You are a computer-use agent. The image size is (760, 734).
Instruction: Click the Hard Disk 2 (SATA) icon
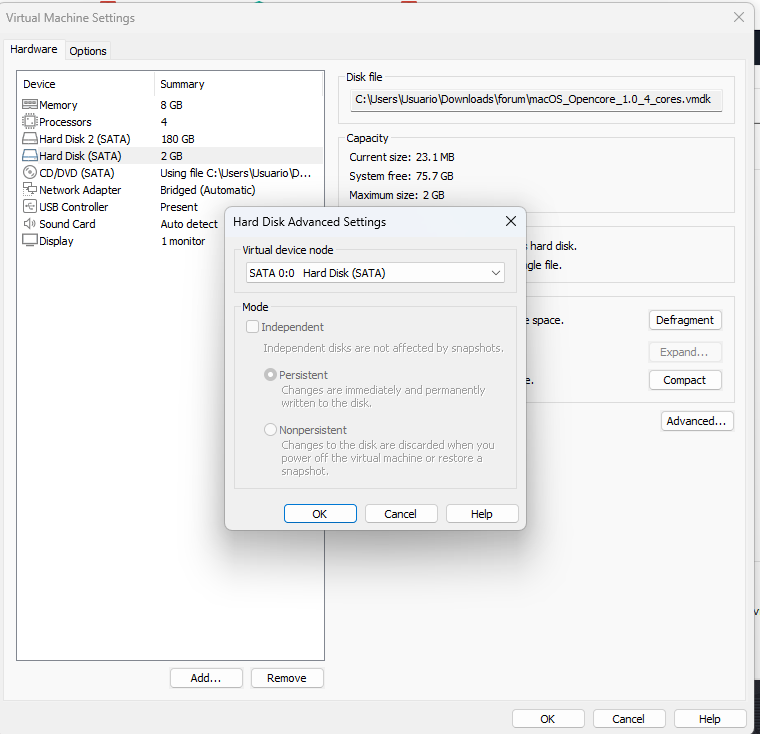point(30,139)
